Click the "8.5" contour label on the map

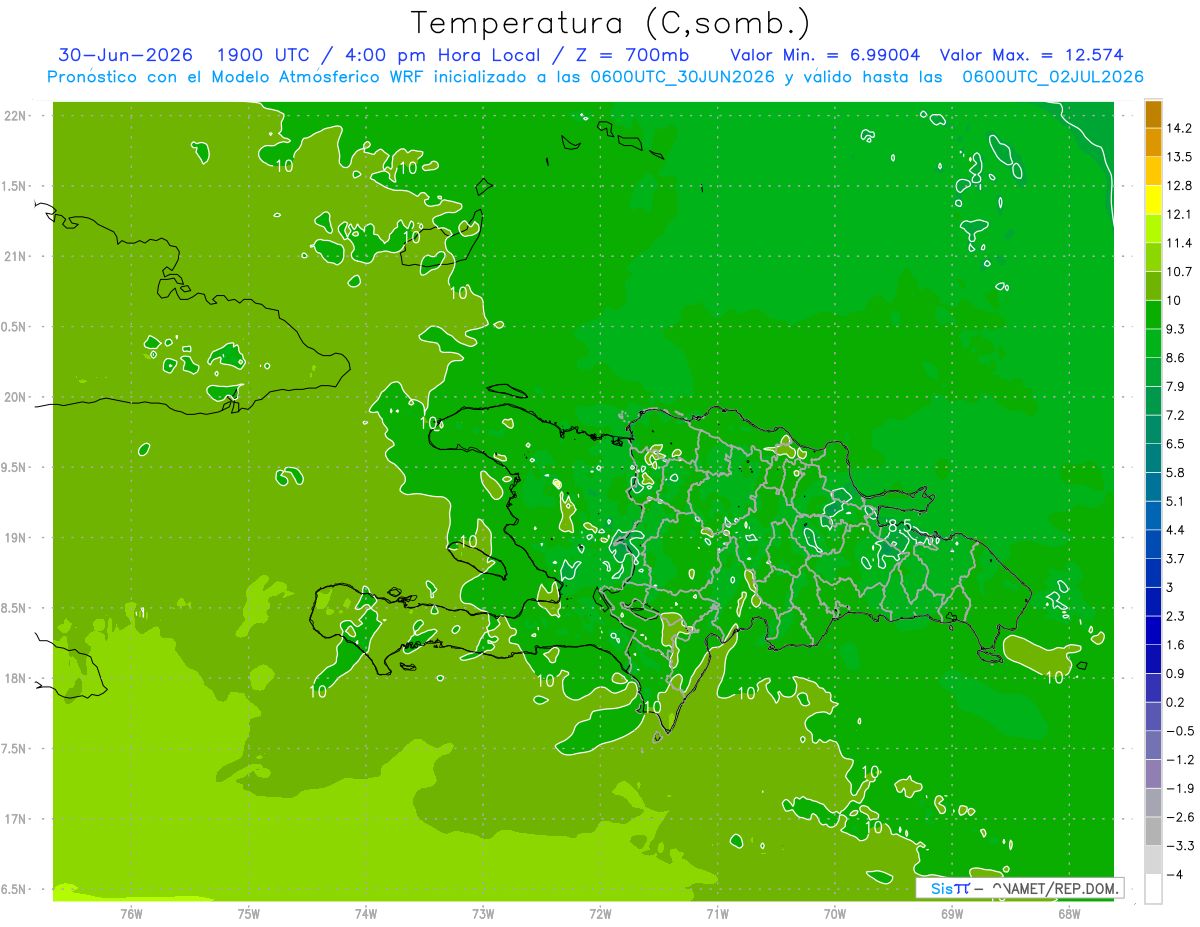[x=899, y=525]
